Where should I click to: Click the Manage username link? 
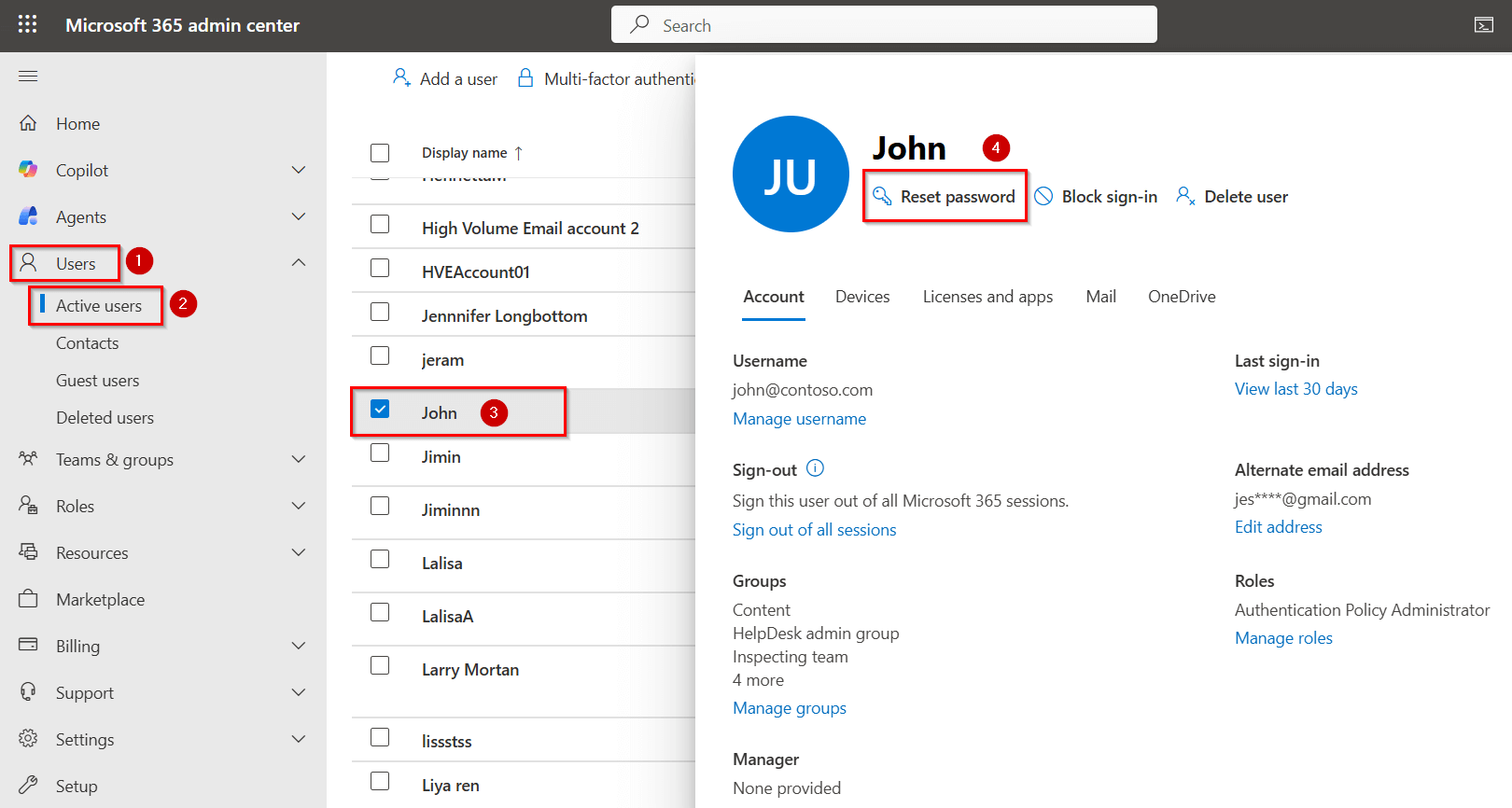click(x=800, y=419)
